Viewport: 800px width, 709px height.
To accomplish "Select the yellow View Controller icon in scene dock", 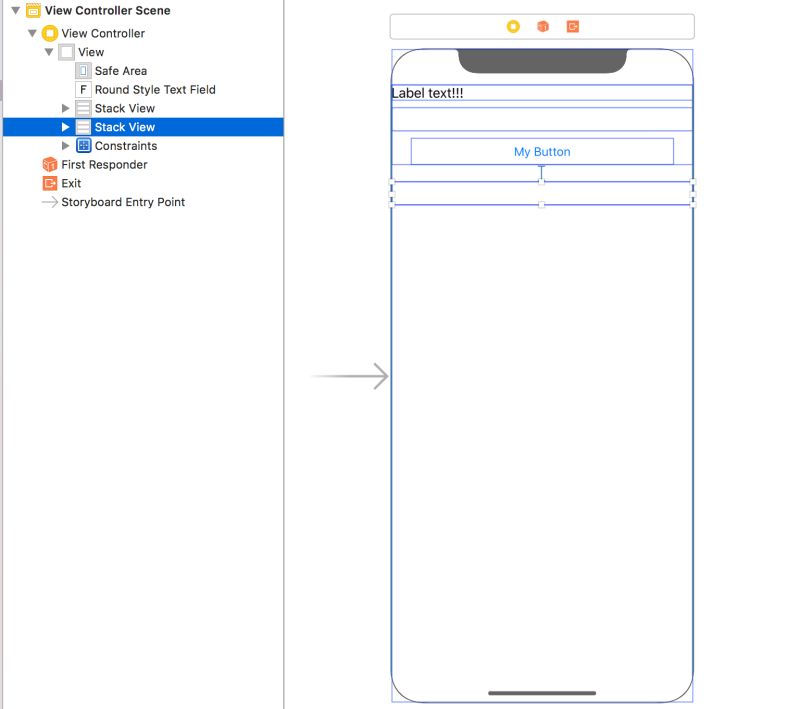I will click(x=50, y=32).
